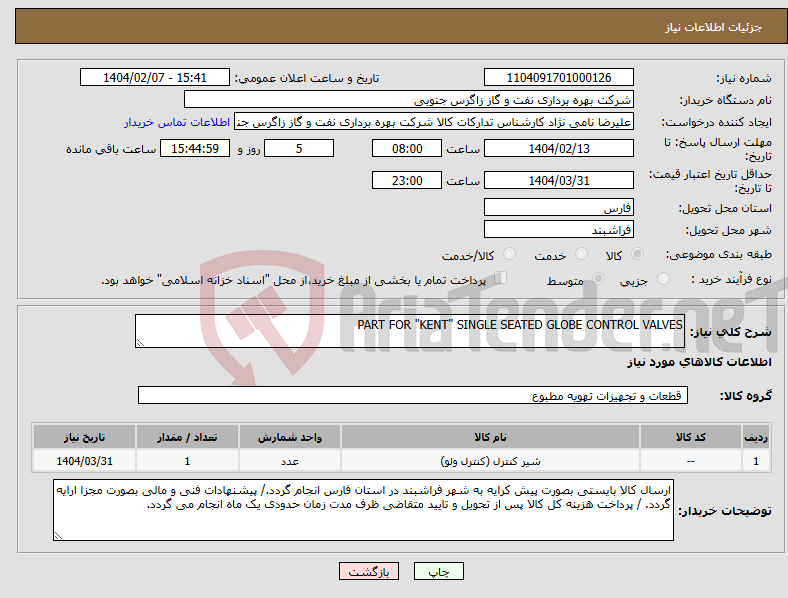Select the جزیی purchase type radio
788x598 pixels.
coord(663,278)
